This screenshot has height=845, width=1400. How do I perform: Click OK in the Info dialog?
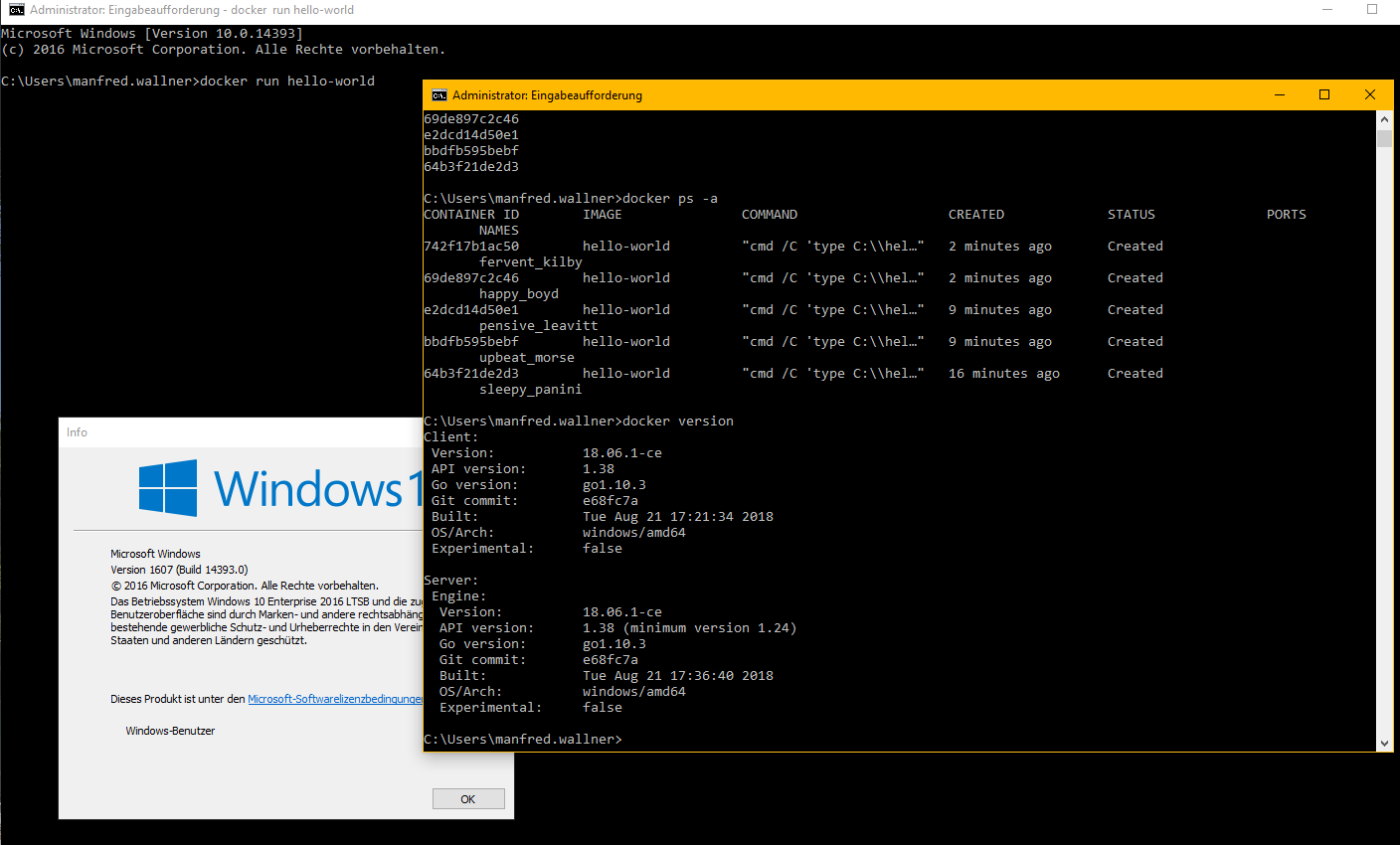[468, 799]
